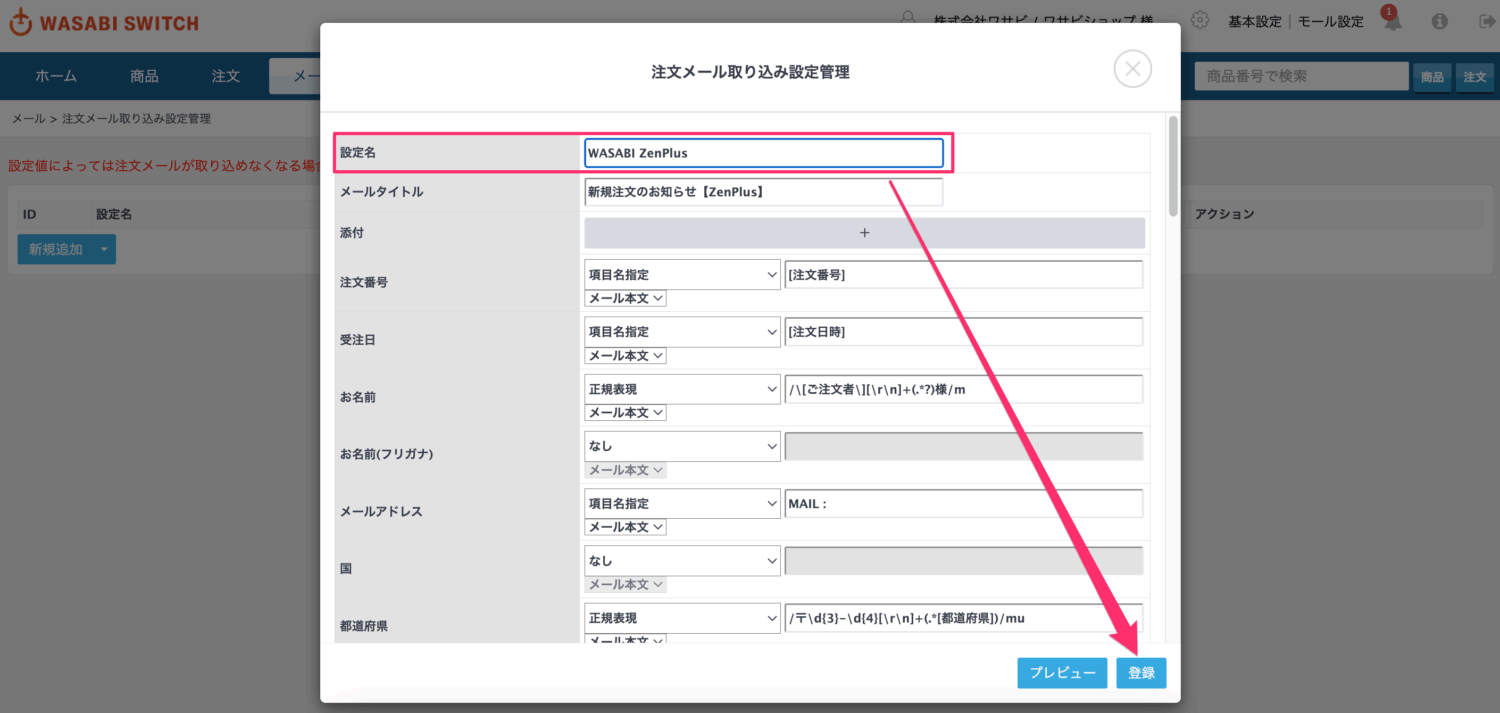The image size is (1500, 713).
Task: Click the 注文番号 row label
Action: tap(364, 283)
